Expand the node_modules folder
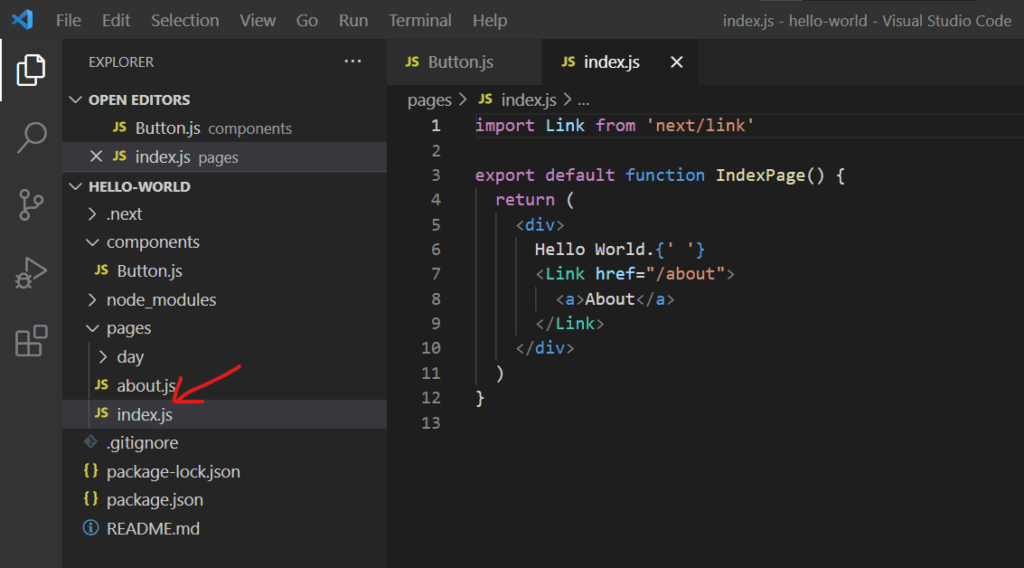Image resolution: width=1024 pixels, height=568 pixels. point(92,300)
